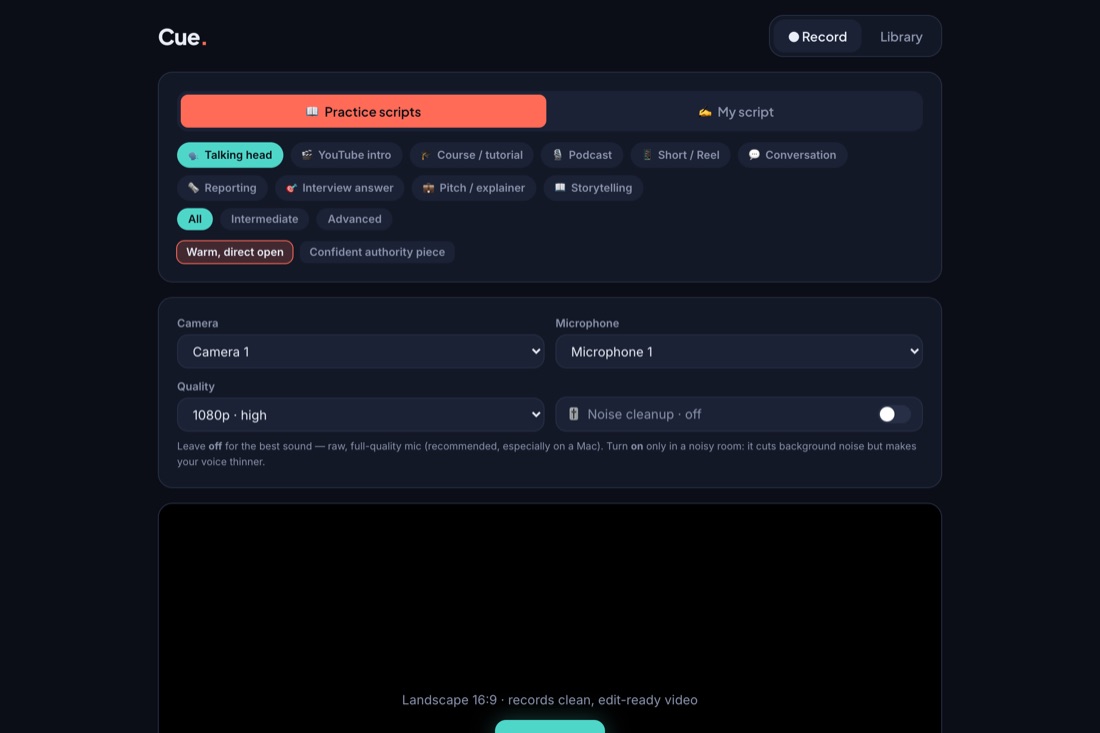Click the phone icon on Short / Reel

click(x=647, y=155)
